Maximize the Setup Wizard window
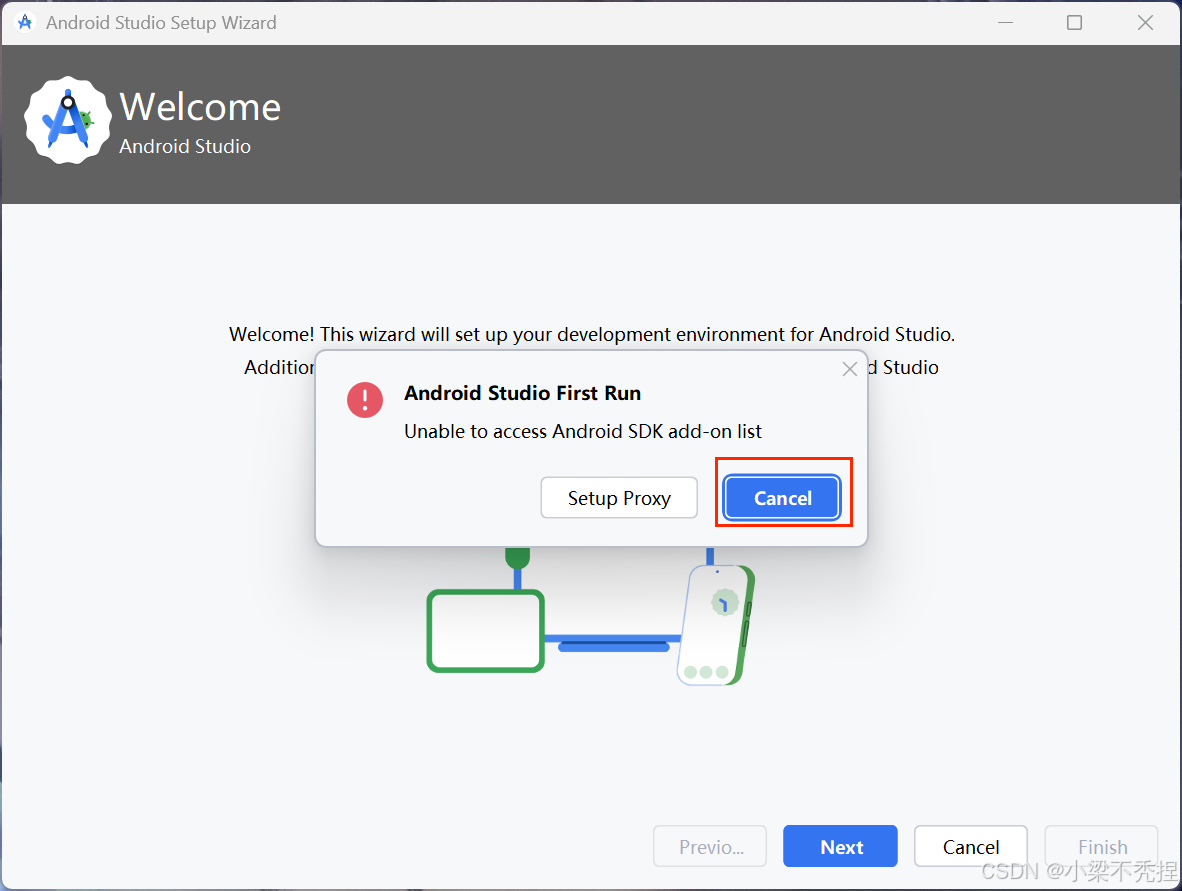The width and height of the screenshot is (1182, 891). pos(1074,23)
